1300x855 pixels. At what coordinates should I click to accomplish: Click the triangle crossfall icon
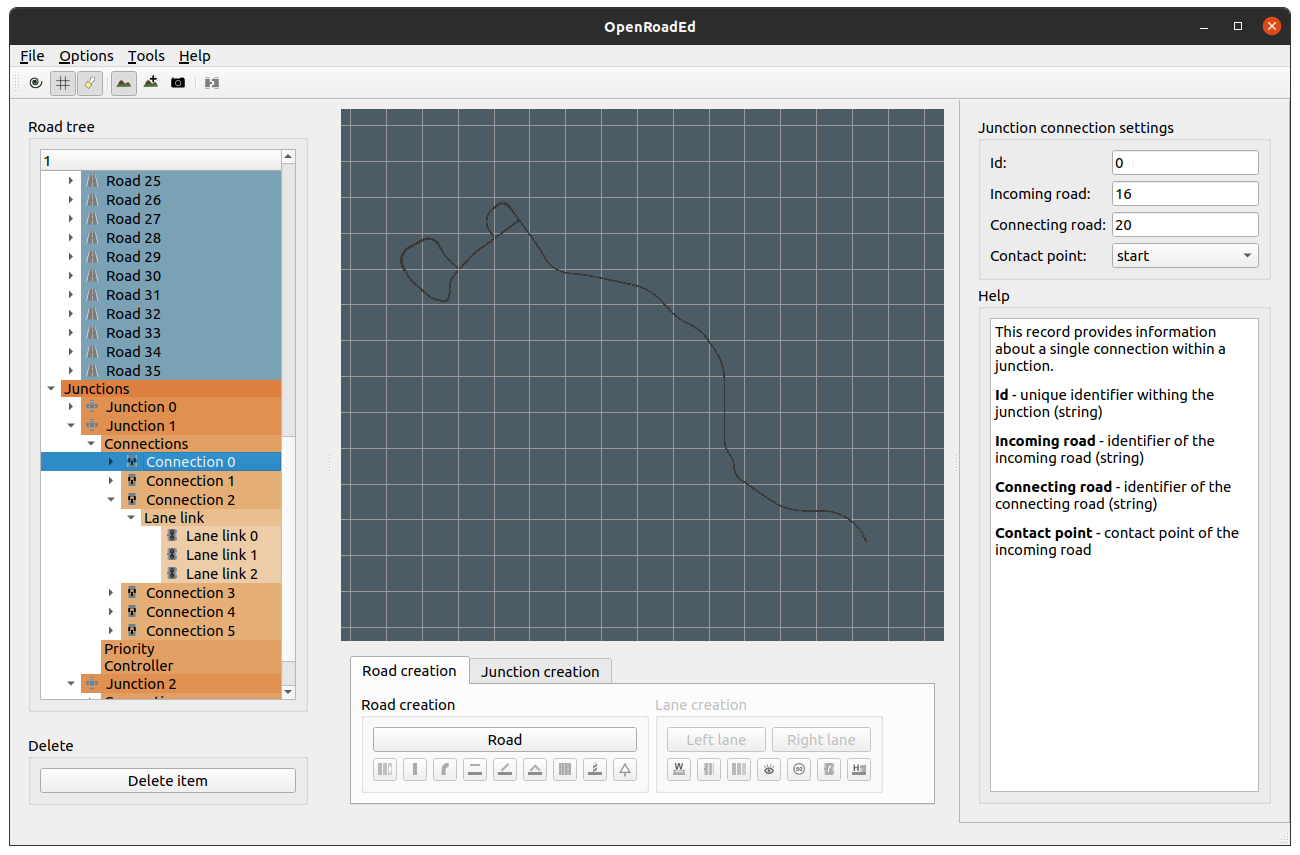[535, 769]
